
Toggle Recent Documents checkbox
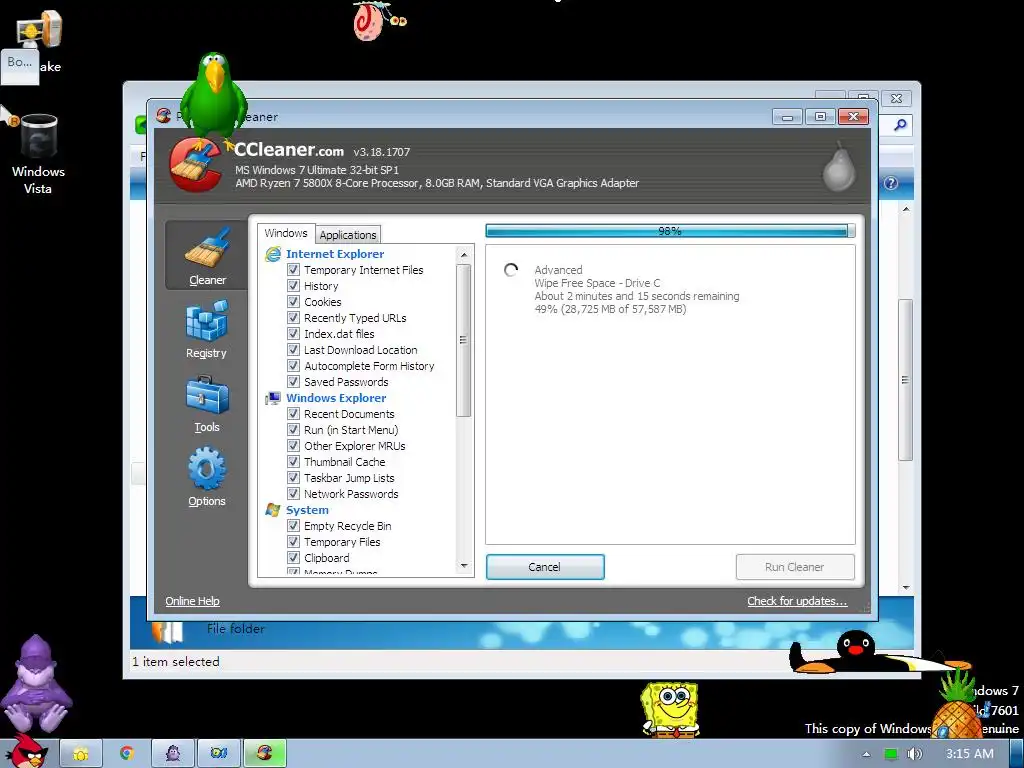coord(293,413)
